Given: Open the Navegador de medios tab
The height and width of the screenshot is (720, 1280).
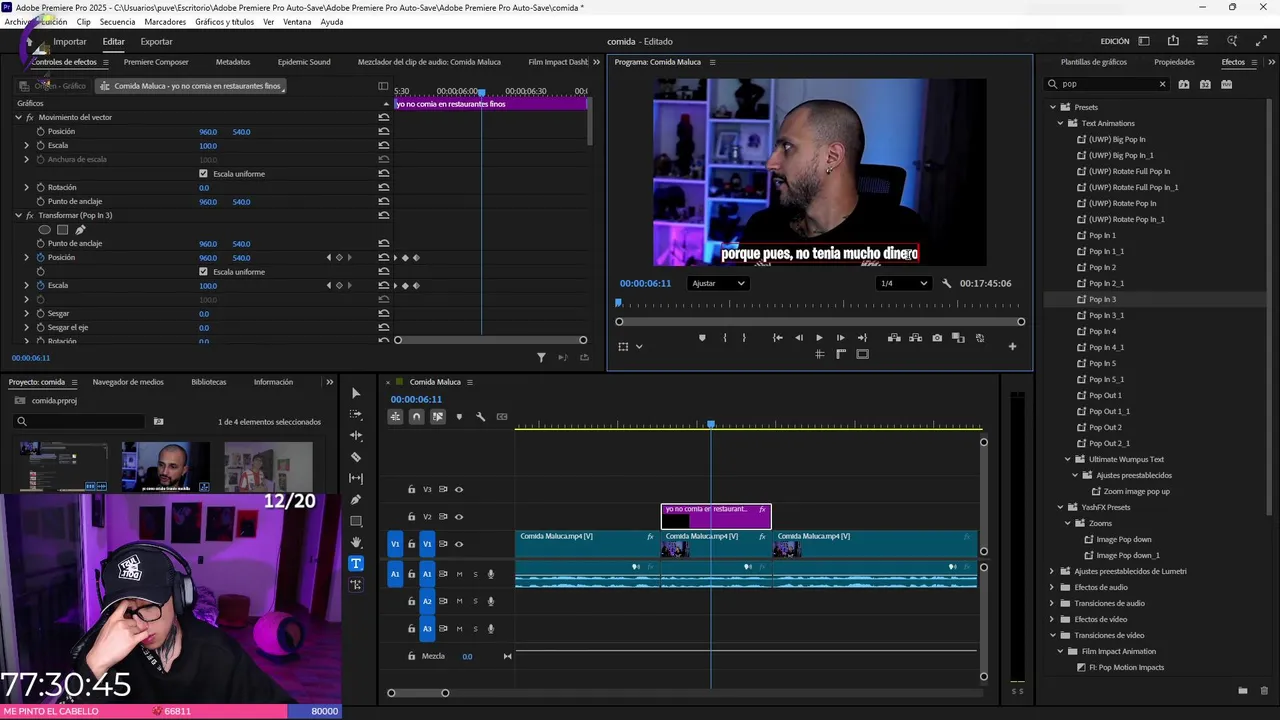Looking at the screenshot, I should click(128, 382).
